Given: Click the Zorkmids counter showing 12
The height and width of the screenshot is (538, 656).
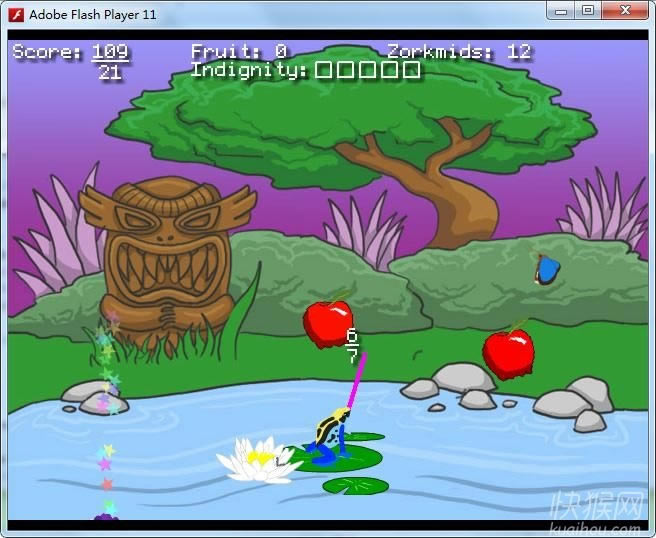Looking at the screenshot, I should click(459, 51).
